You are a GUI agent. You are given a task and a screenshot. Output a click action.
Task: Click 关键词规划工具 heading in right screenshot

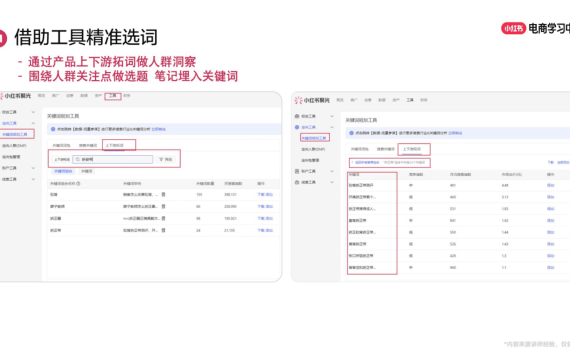[x=361, y=120]
